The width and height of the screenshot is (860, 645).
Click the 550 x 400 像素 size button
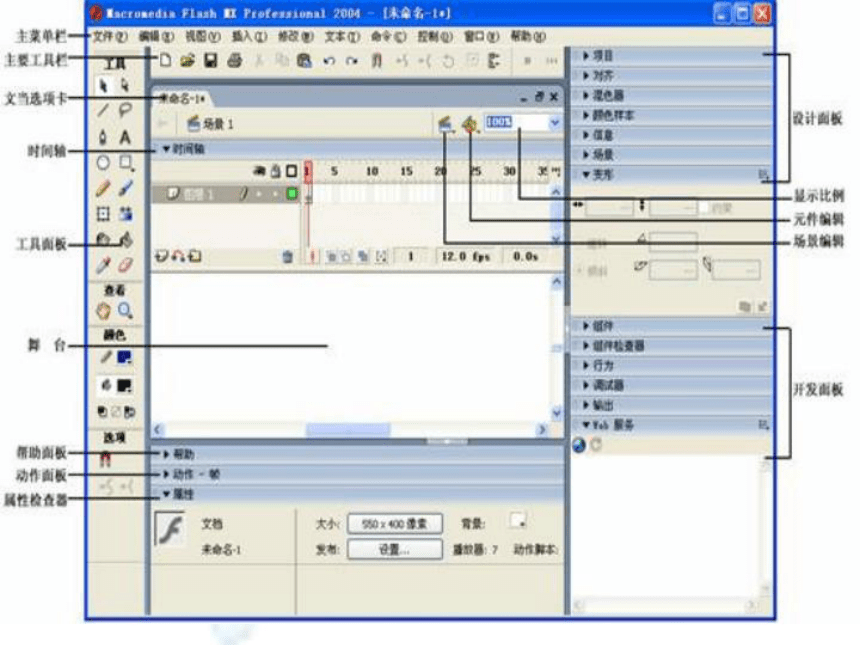click(395, 524)
